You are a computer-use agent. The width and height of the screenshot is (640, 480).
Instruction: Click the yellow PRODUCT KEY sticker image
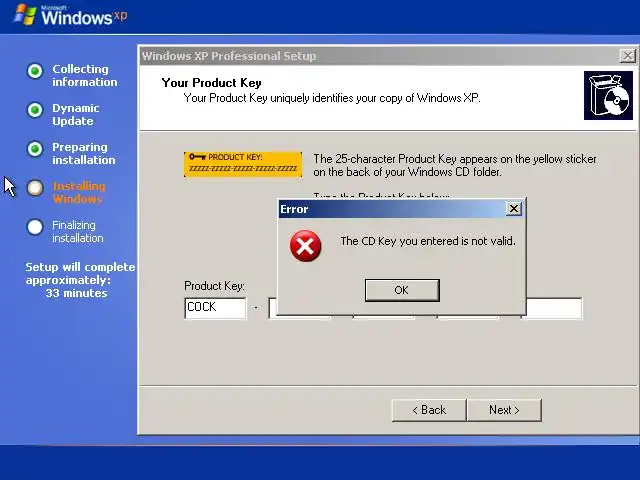click(x=243, y=164)
